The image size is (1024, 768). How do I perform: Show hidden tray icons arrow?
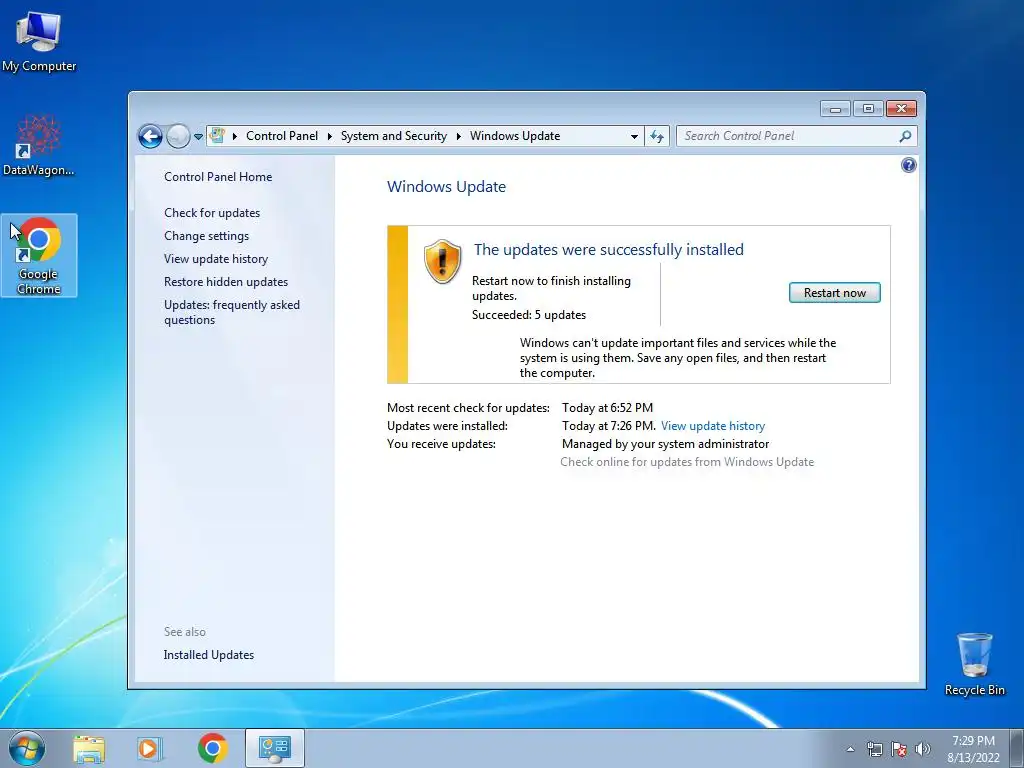click(850, 749)
